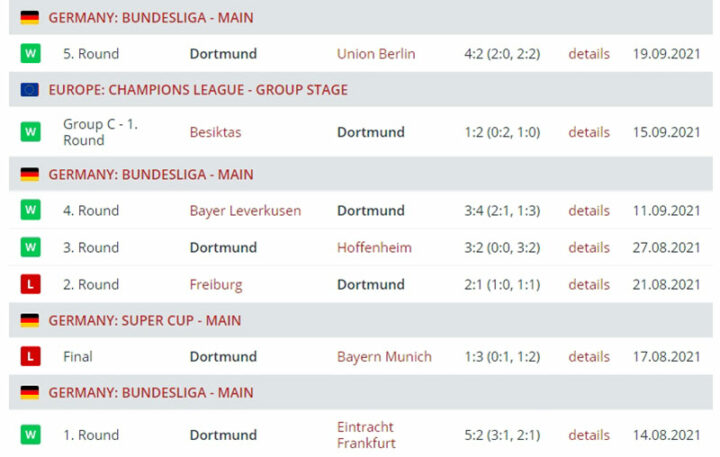Viewport: 720px width, 457px height.
Task: Open the Germany Super Cup Main header
Action: pos(145,321)
